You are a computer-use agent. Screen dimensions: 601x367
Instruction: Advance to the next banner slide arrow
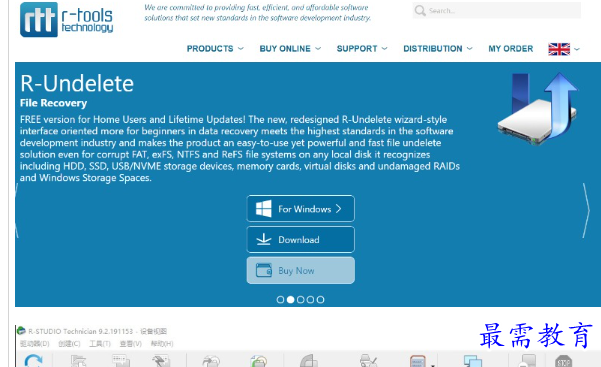coord(586,211)
